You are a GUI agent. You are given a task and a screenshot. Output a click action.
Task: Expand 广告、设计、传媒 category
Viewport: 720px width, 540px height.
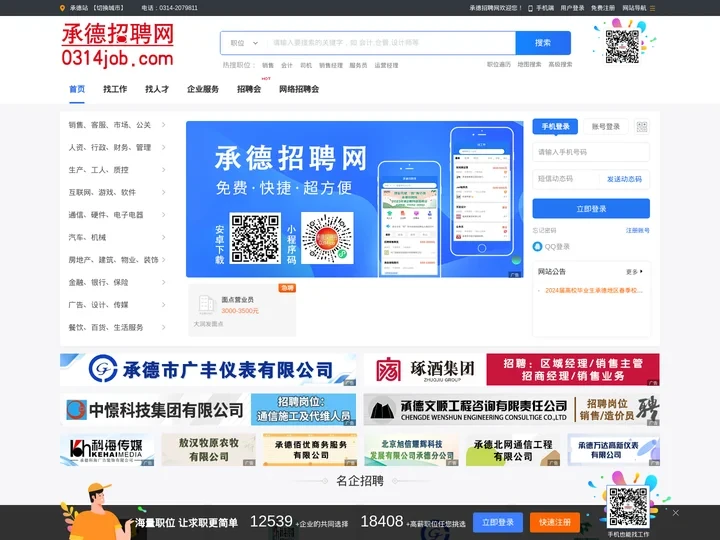point(163,305)
